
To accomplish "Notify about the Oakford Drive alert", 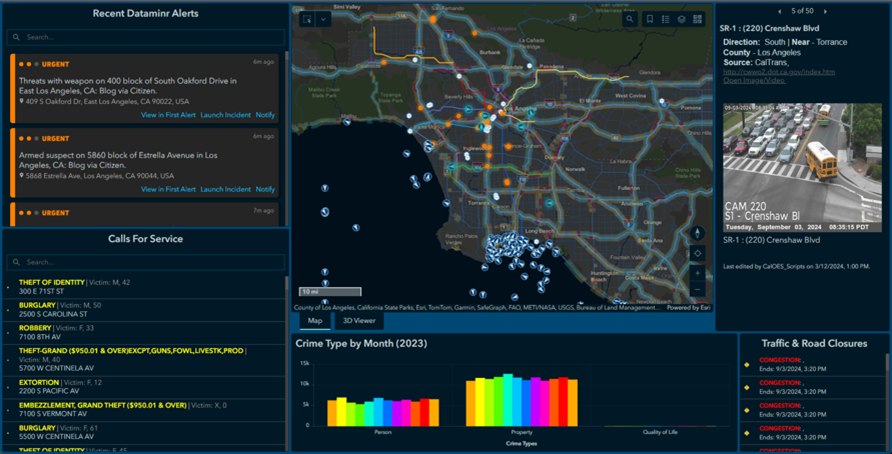I will point(265,115).
